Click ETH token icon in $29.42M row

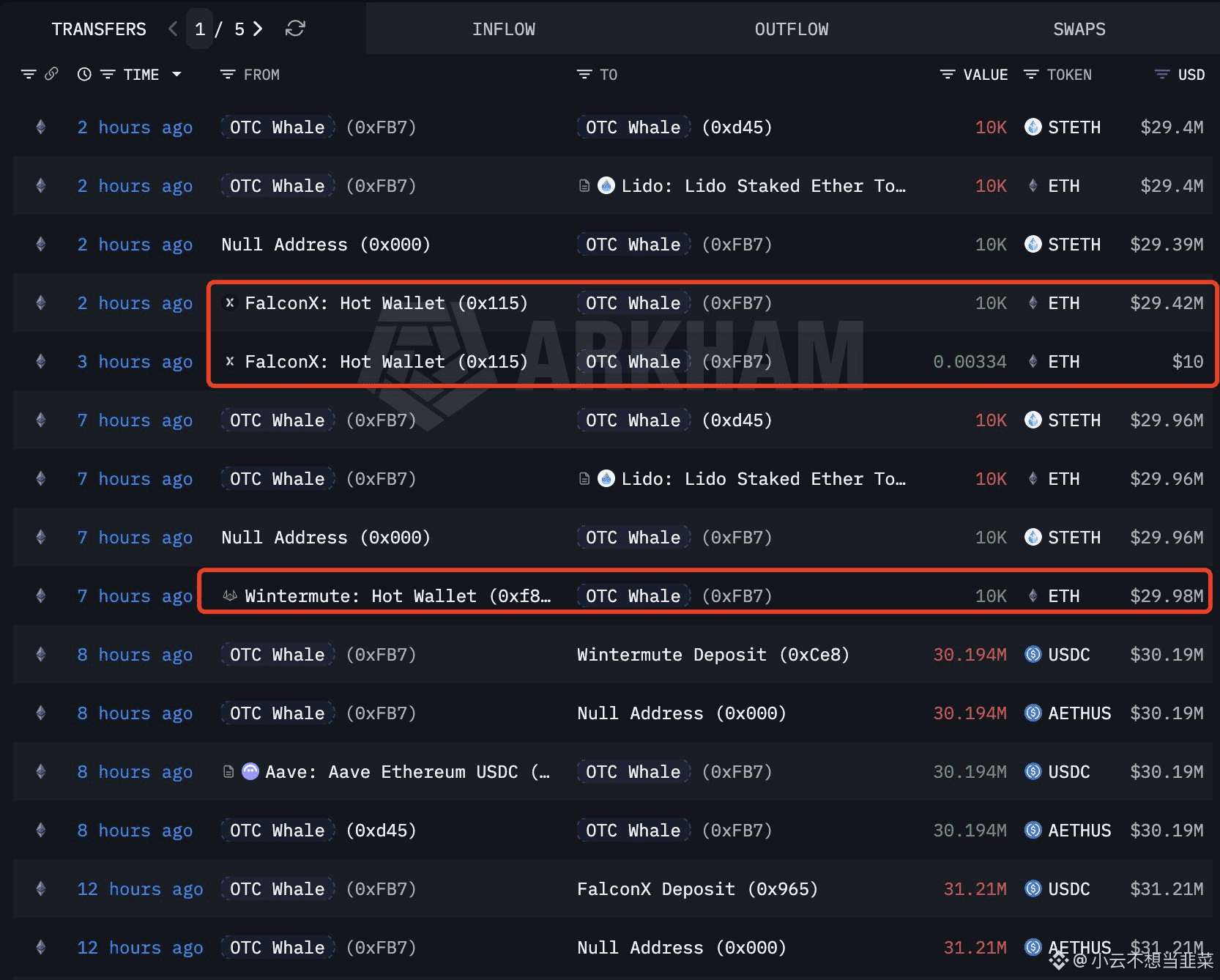pyautogui.click(x=1033, y=302)
